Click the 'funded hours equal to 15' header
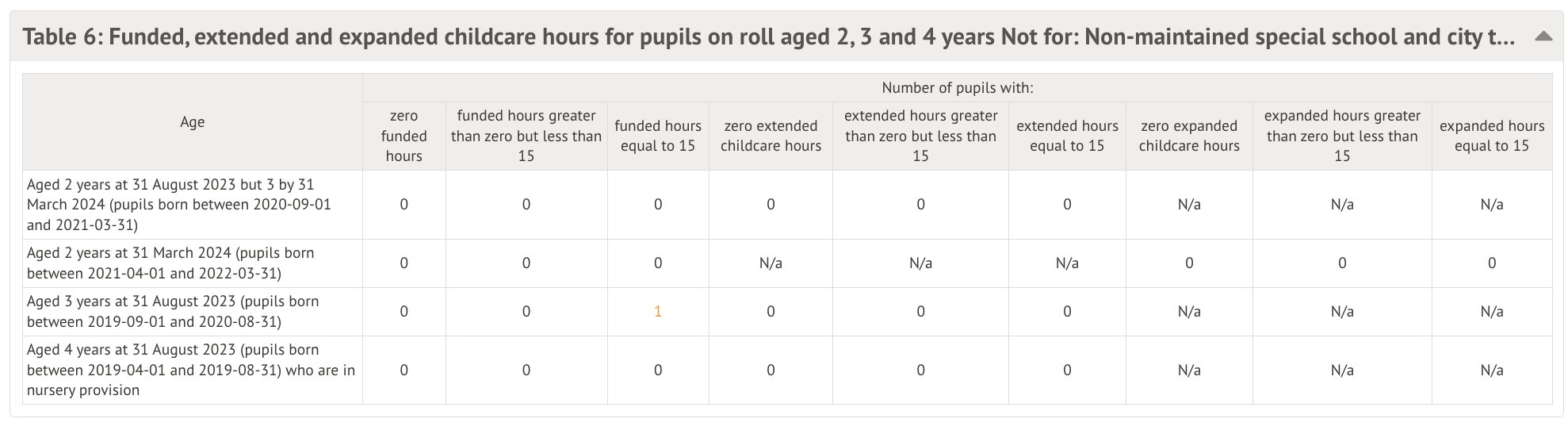The width and height of the screenshot is (1568, 430). click(x=658, y=136)
